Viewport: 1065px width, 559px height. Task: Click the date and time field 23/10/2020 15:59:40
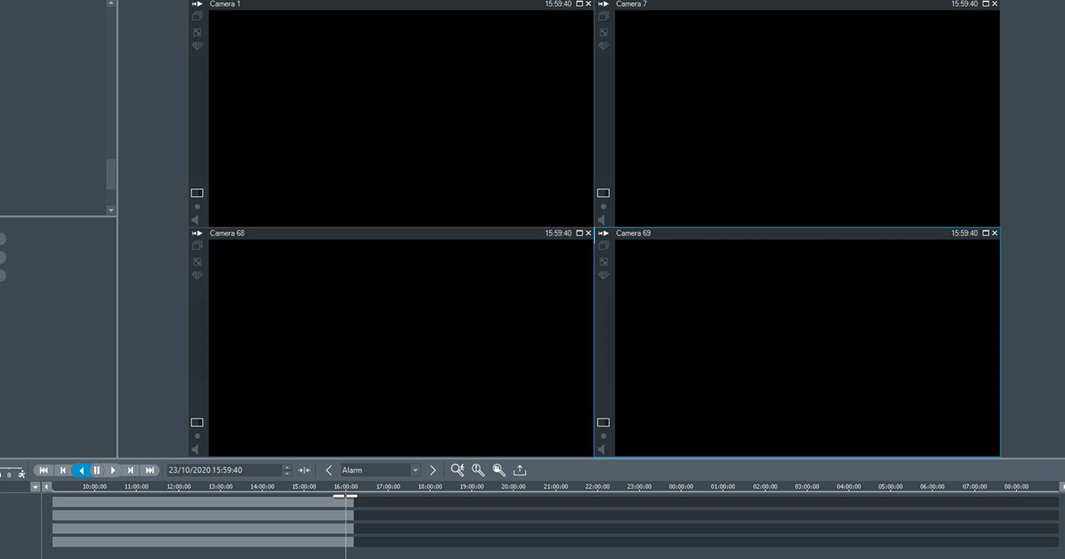click(224, 470)
